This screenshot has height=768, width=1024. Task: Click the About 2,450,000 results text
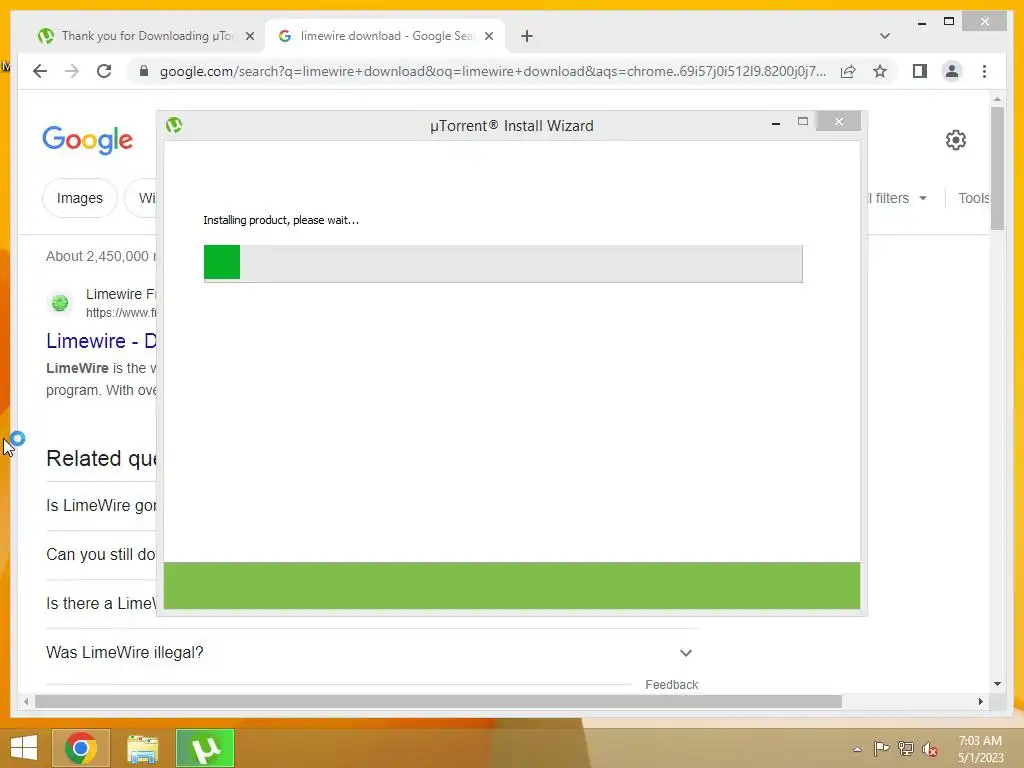pyautogui.click(x=101, y=256)
